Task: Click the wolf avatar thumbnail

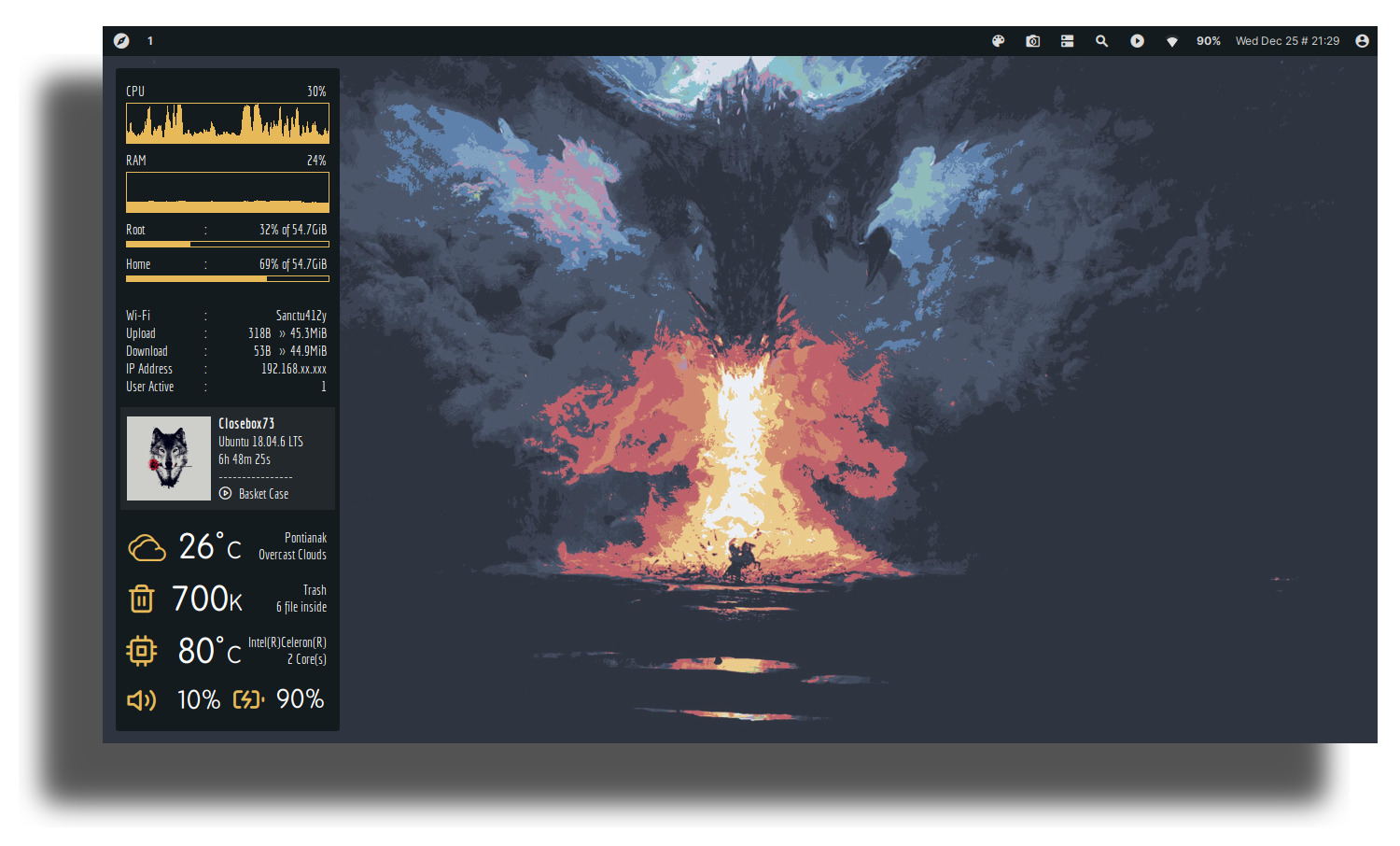Action: pos(169,458)
